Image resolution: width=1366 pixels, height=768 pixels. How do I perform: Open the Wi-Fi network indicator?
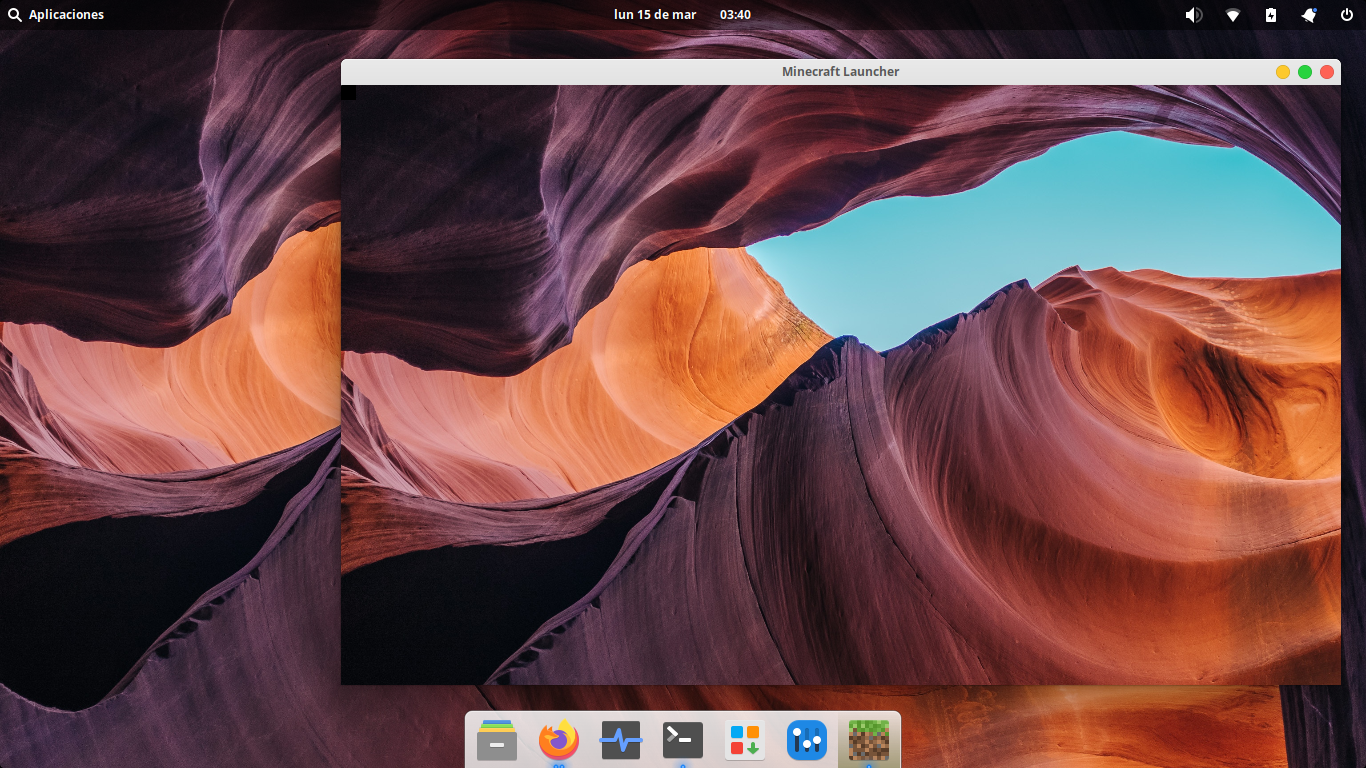[1233, 15]
